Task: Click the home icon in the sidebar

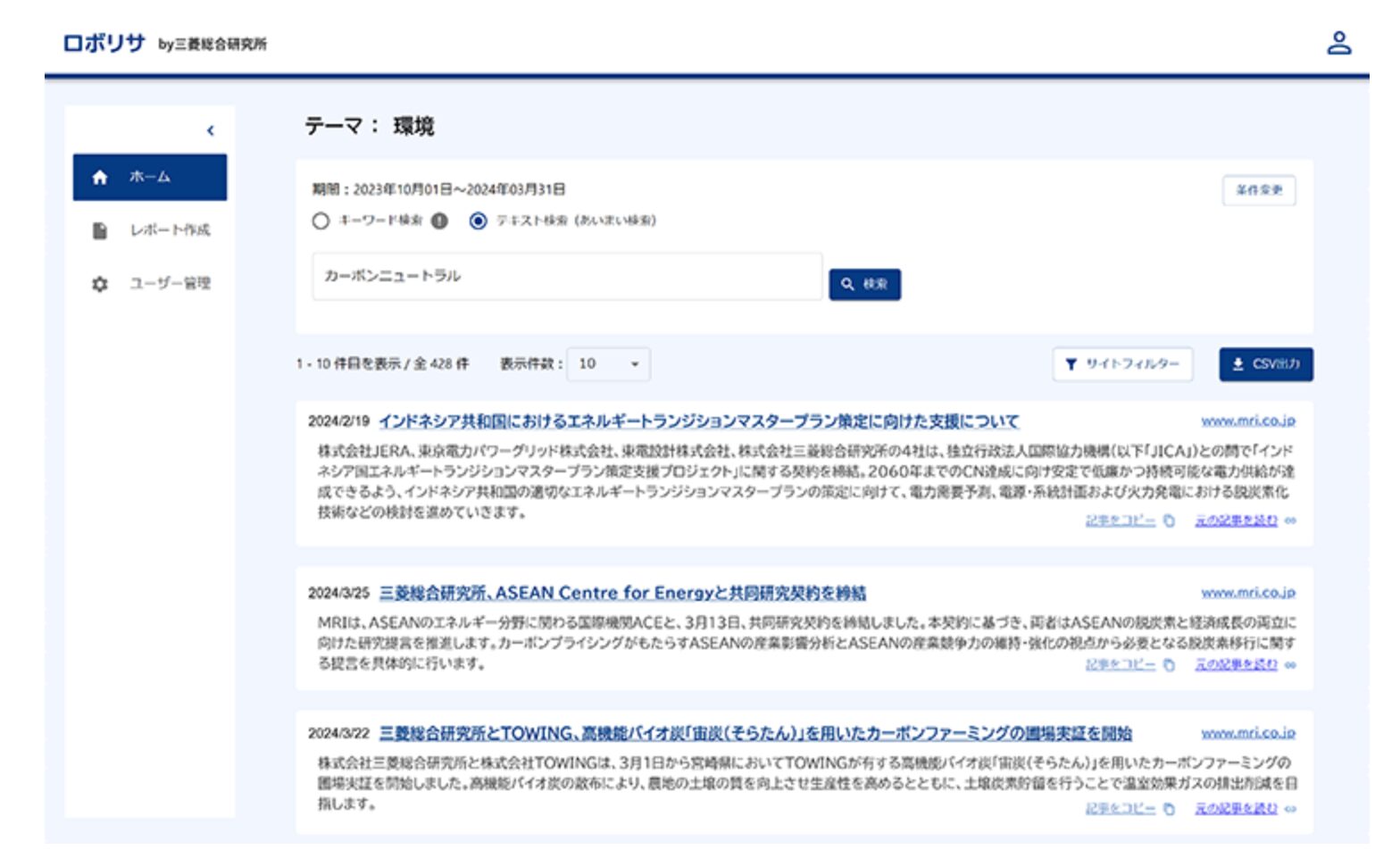Action: (100, 177)
